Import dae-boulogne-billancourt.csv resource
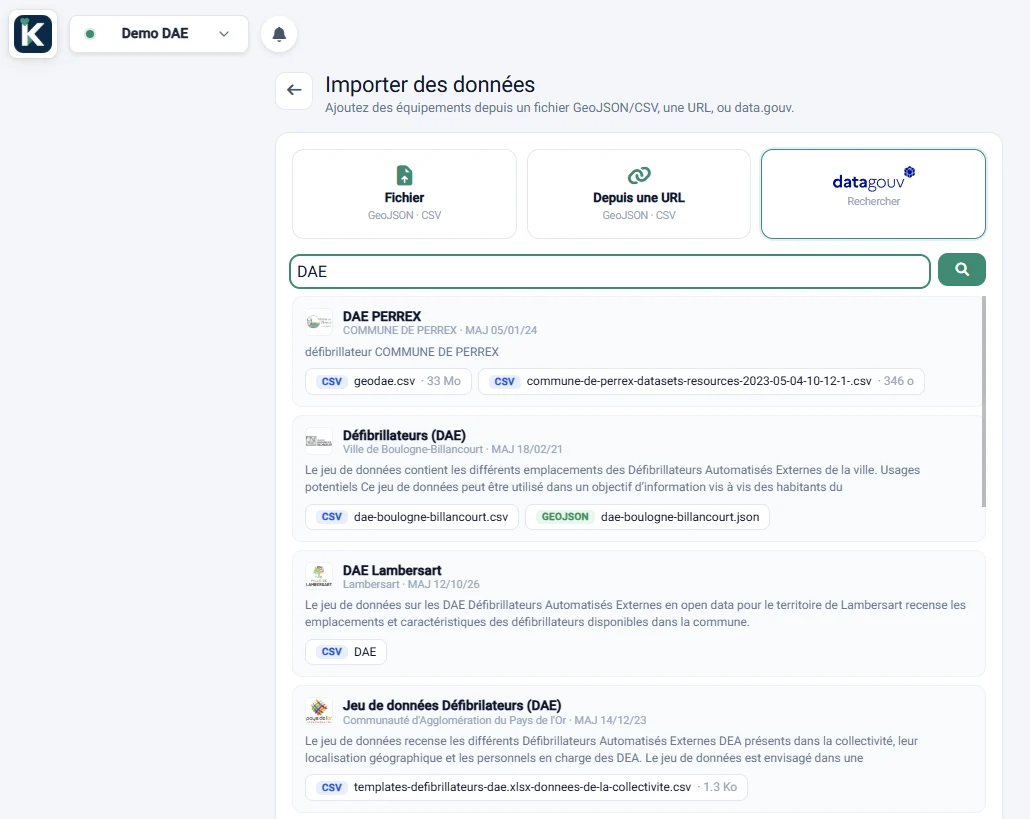The height and width of the screenshot is (819, 1030). point(412,517)
